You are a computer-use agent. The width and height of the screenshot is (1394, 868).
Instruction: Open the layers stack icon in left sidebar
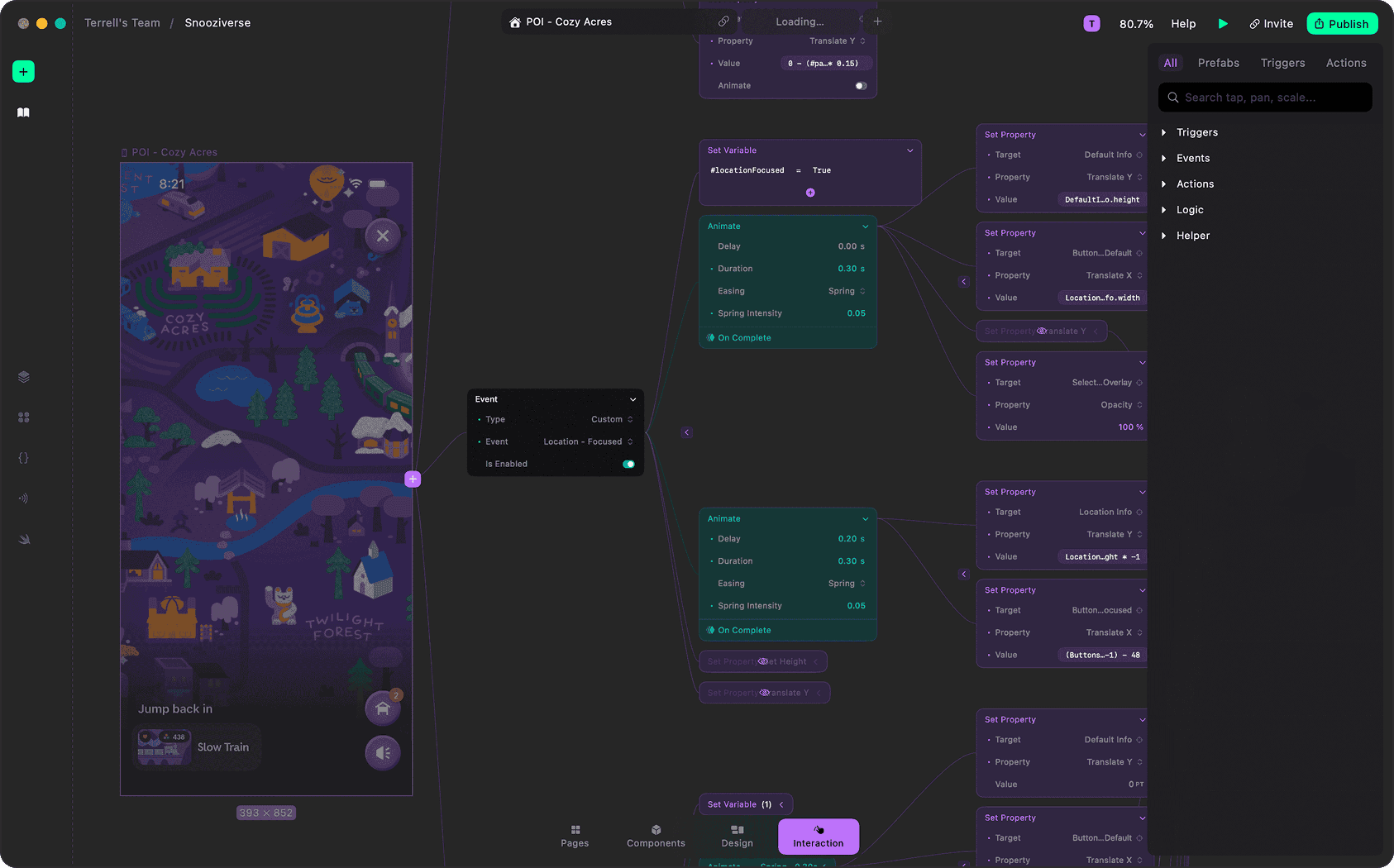tap(23, 377)
